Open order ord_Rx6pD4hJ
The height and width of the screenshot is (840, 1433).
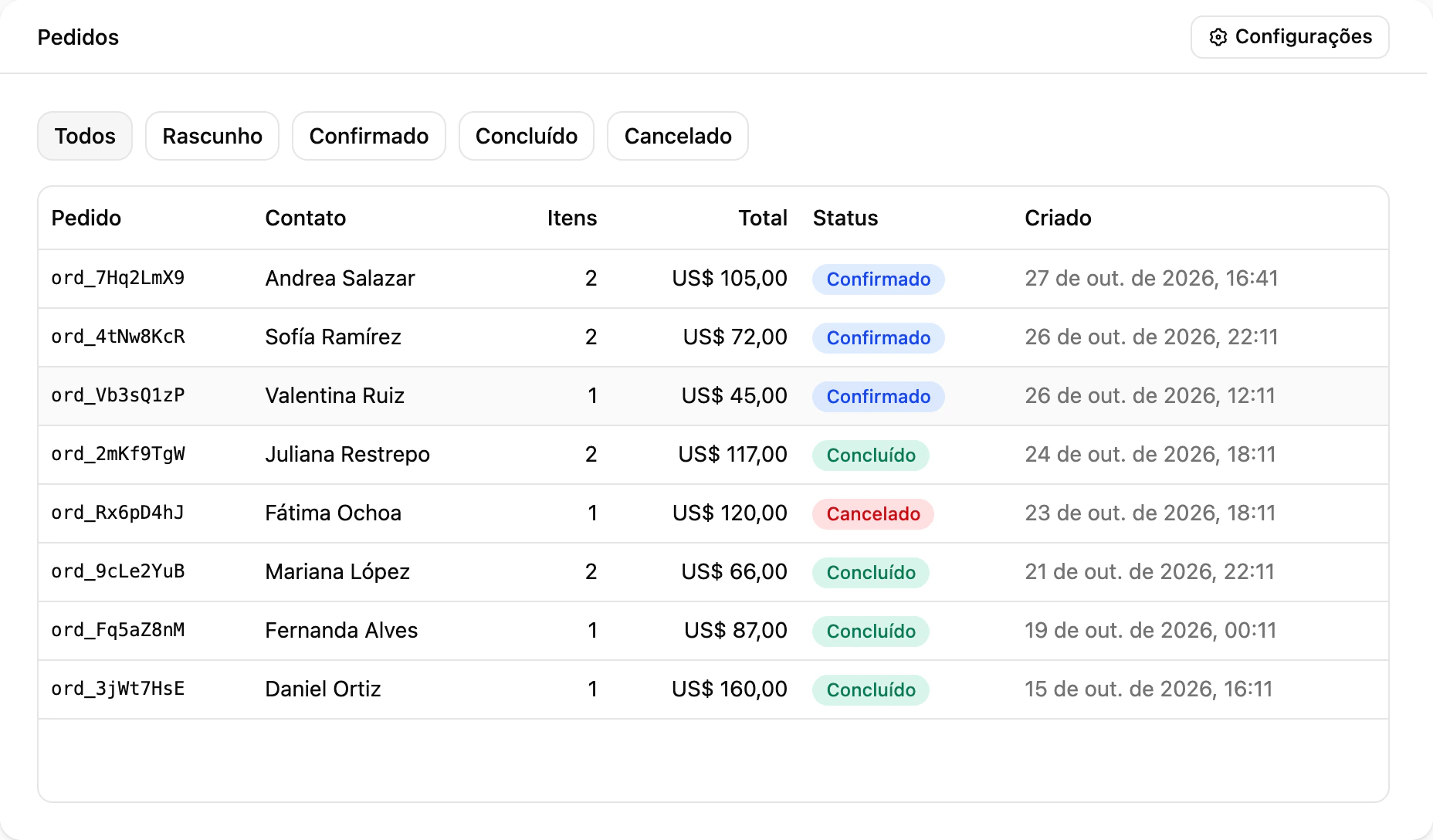pyautogui.click(x=118, y=513)
